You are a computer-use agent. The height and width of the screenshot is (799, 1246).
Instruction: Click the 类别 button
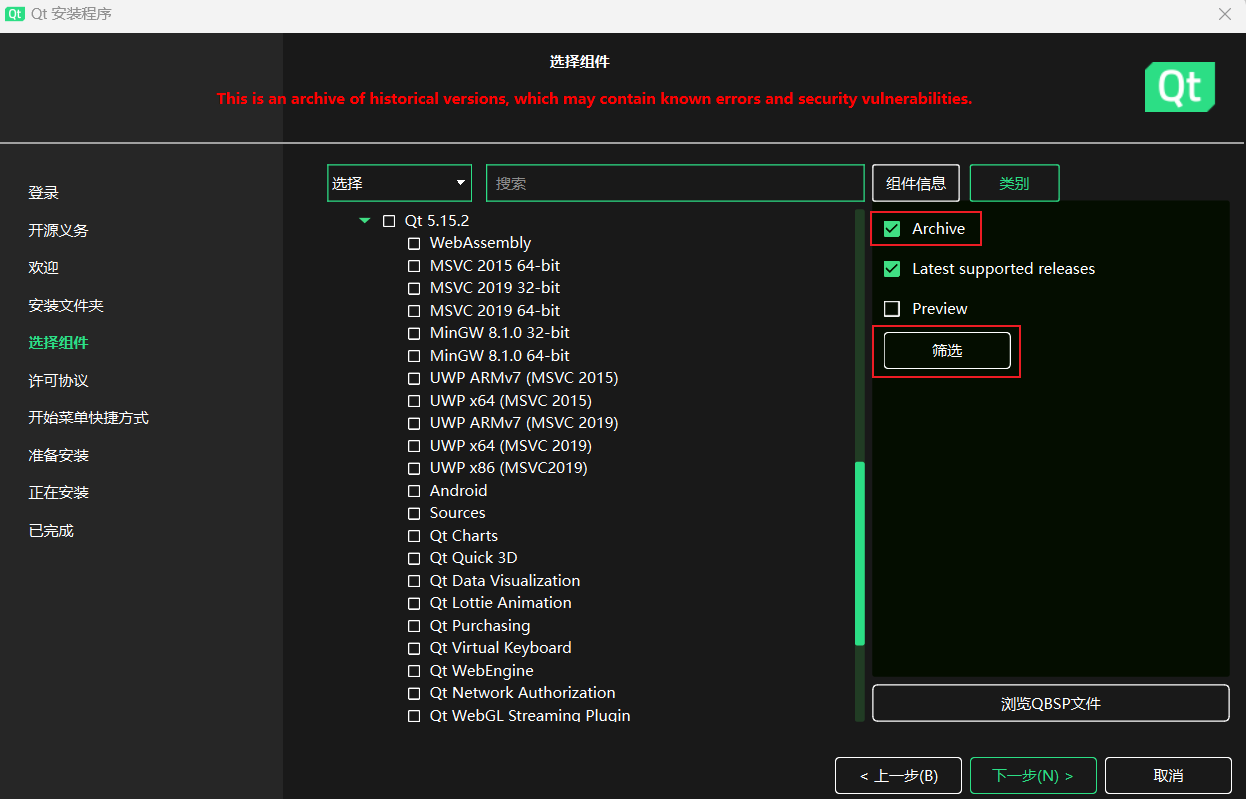[1014, 183]
